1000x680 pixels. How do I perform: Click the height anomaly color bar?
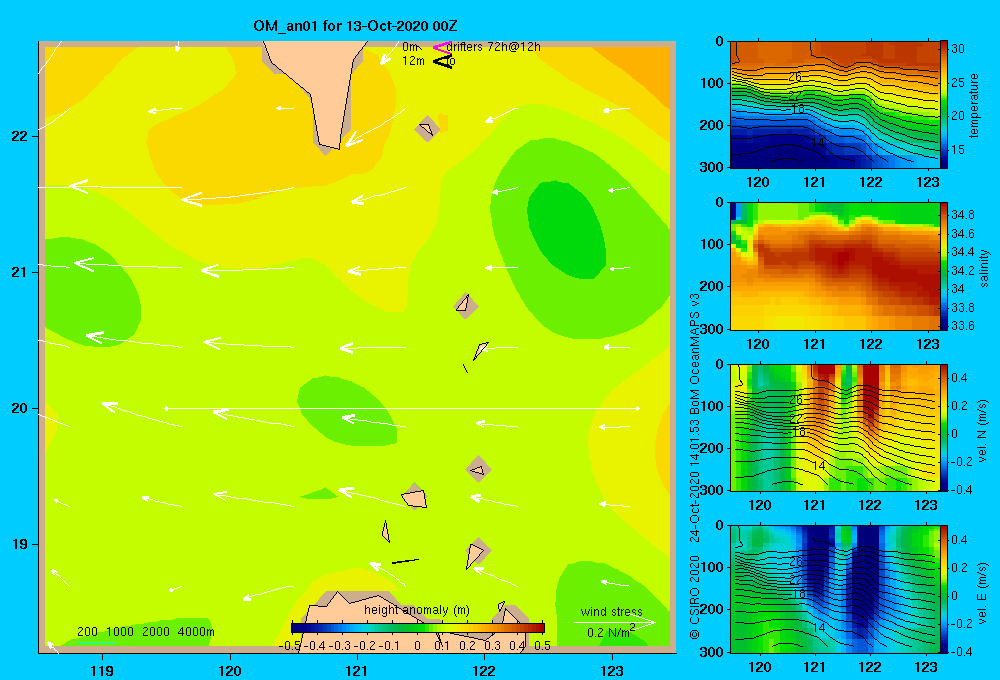coord(418,628)
